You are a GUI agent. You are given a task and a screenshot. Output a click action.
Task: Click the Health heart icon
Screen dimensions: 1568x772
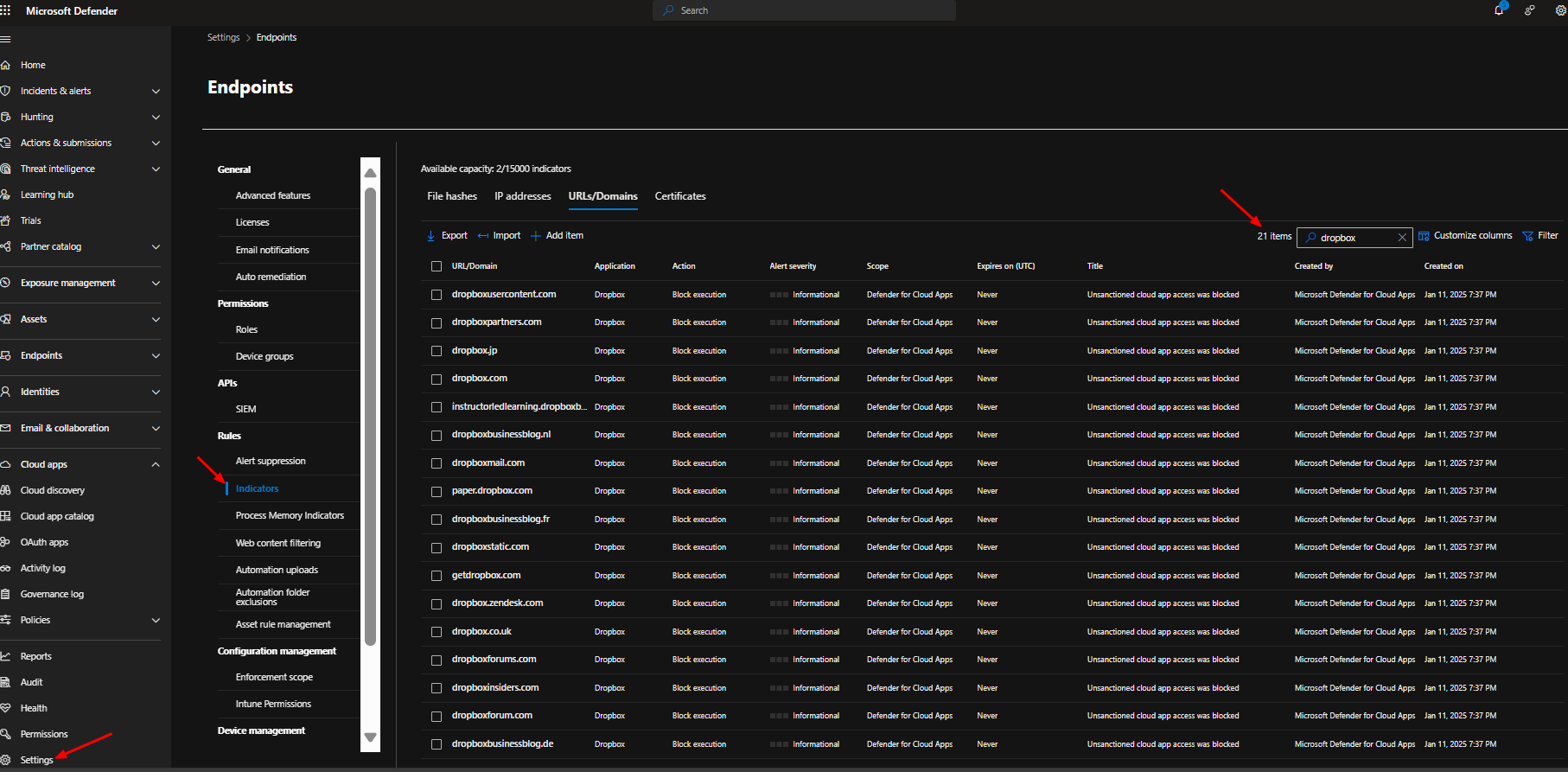click(x=5, y=708)
